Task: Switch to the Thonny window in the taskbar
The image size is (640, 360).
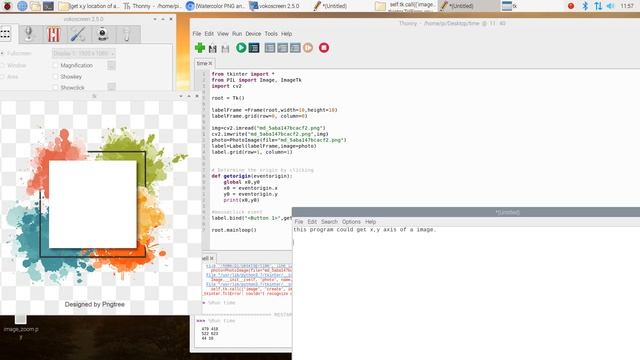Action: 152,6
